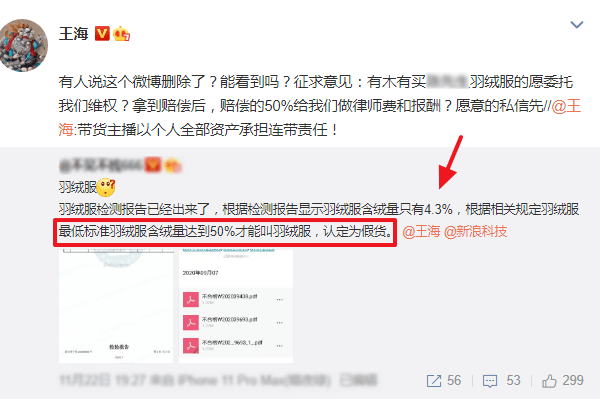Viewport: 600px width, 400px height.
Task: Open the @王 mention link in post text
Action: (566, 106)
